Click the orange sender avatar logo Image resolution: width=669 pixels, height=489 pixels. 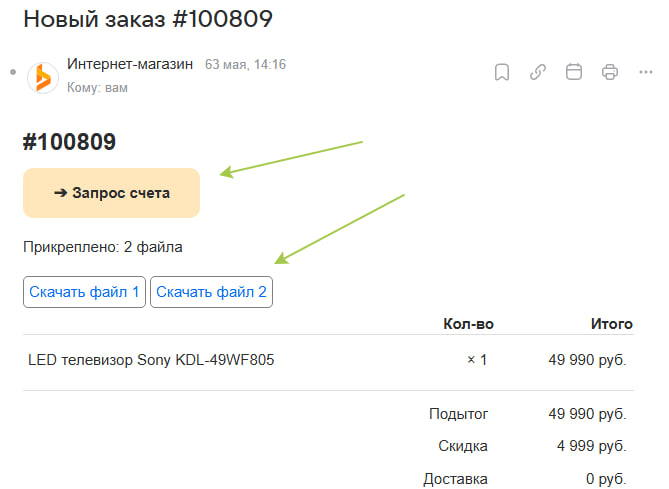tap(43, 78)
